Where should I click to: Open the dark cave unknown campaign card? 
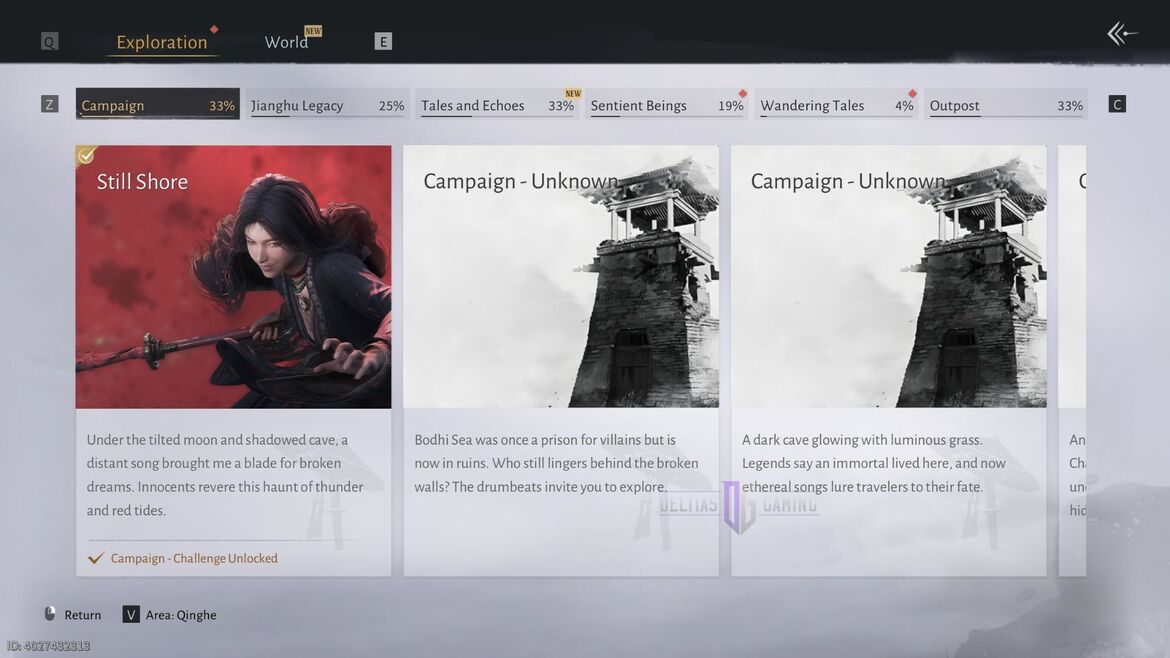[x=888, y=360]
